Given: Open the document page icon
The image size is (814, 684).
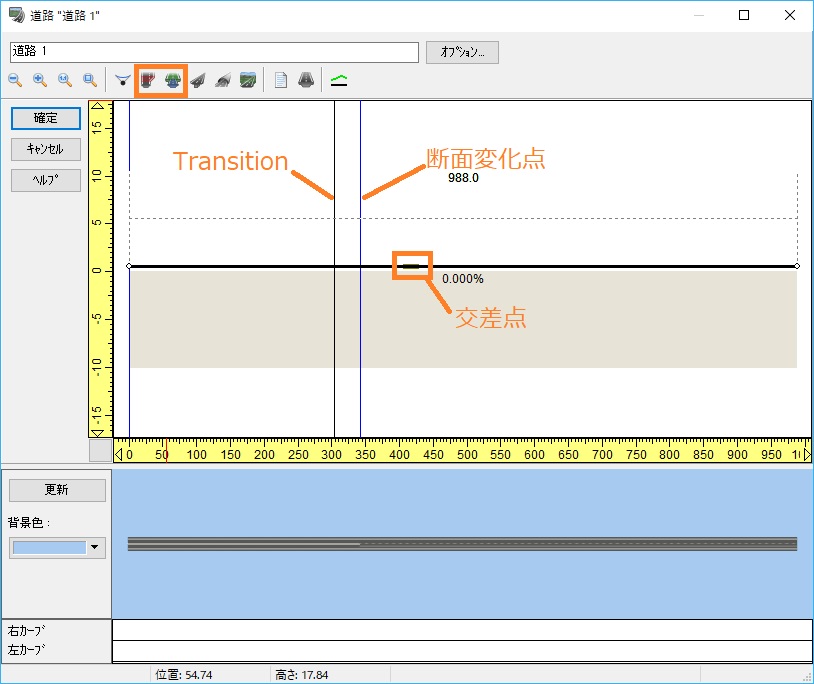Looking at the screenshot, I should [281, 80].
